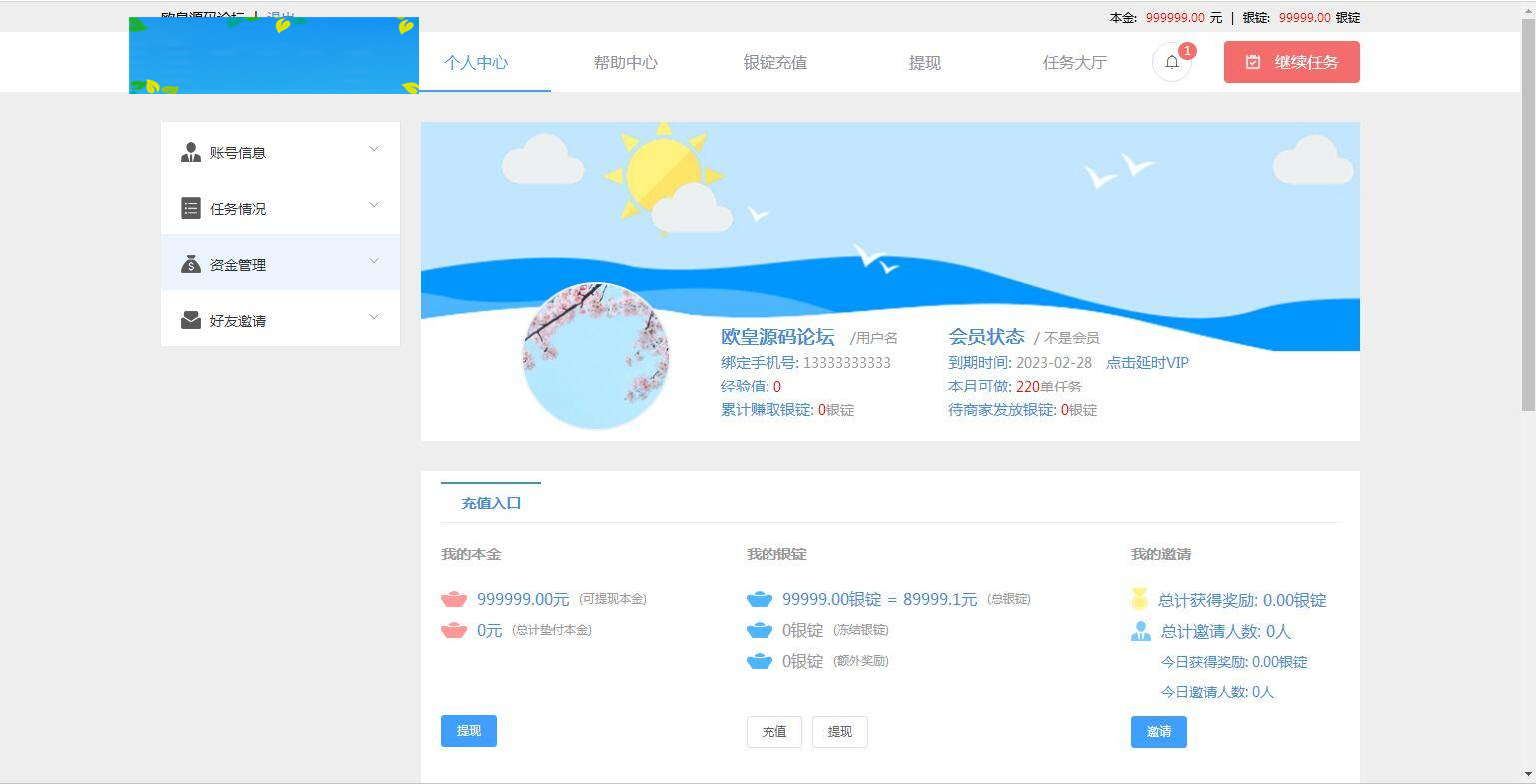Click the 点击延时VIP link
This screenshot has height=784, width=1536.
pos(1148,363)
